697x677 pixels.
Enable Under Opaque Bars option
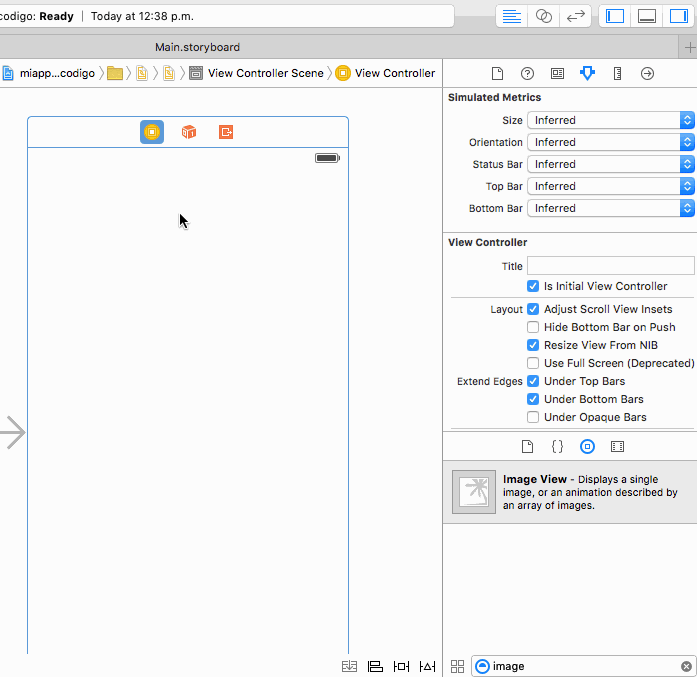[x=533, y=417]
